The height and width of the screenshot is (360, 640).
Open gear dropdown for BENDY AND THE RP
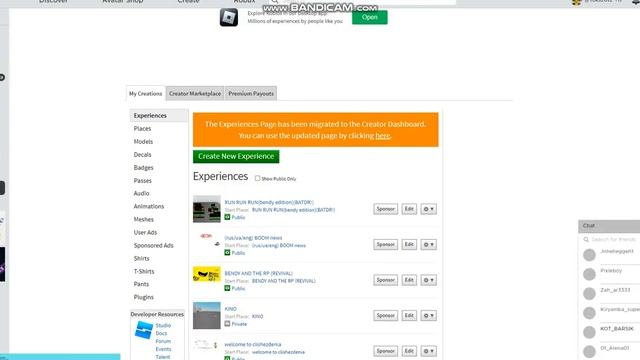pyautogui.click(x=429, y=280)
